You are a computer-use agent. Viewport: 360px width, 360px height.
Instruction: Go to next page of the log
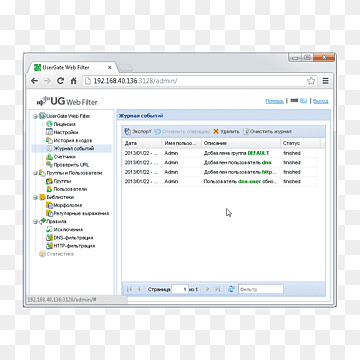pos(208,289)
